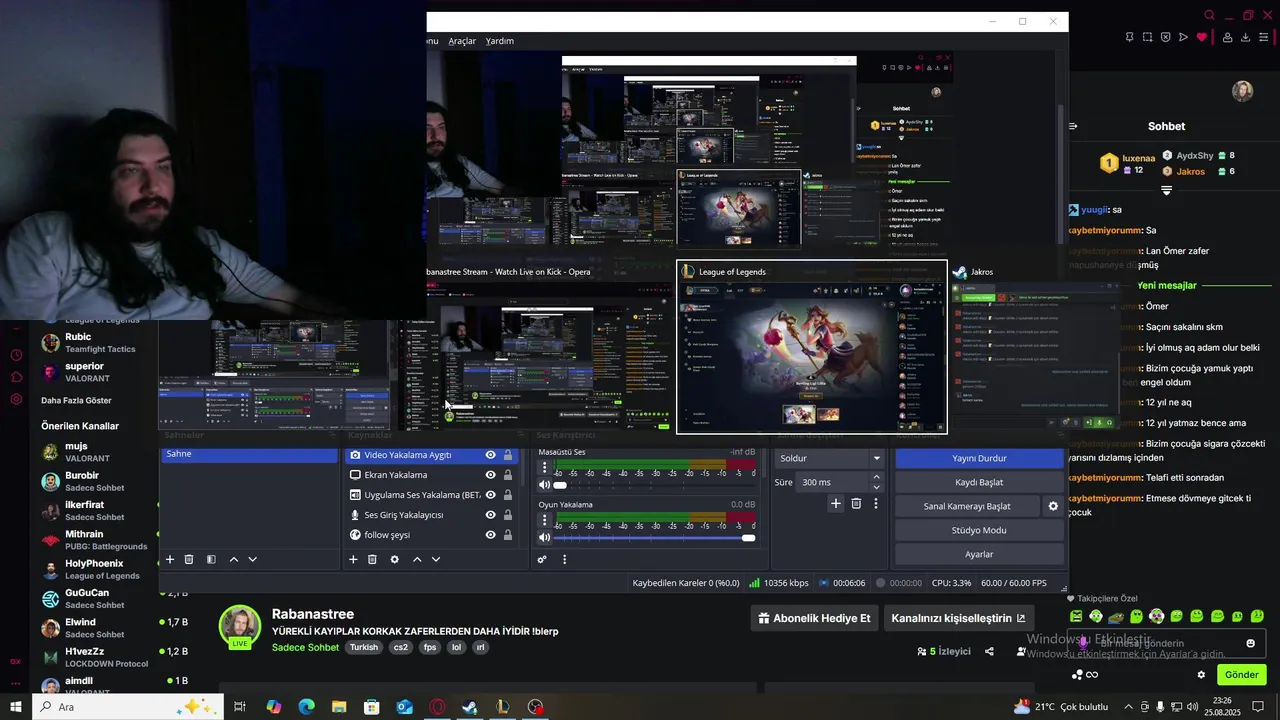The width and height of the screenshot is (1280, 720).
Task: Remove the selected source in OBS
Action: click(372, 560)
